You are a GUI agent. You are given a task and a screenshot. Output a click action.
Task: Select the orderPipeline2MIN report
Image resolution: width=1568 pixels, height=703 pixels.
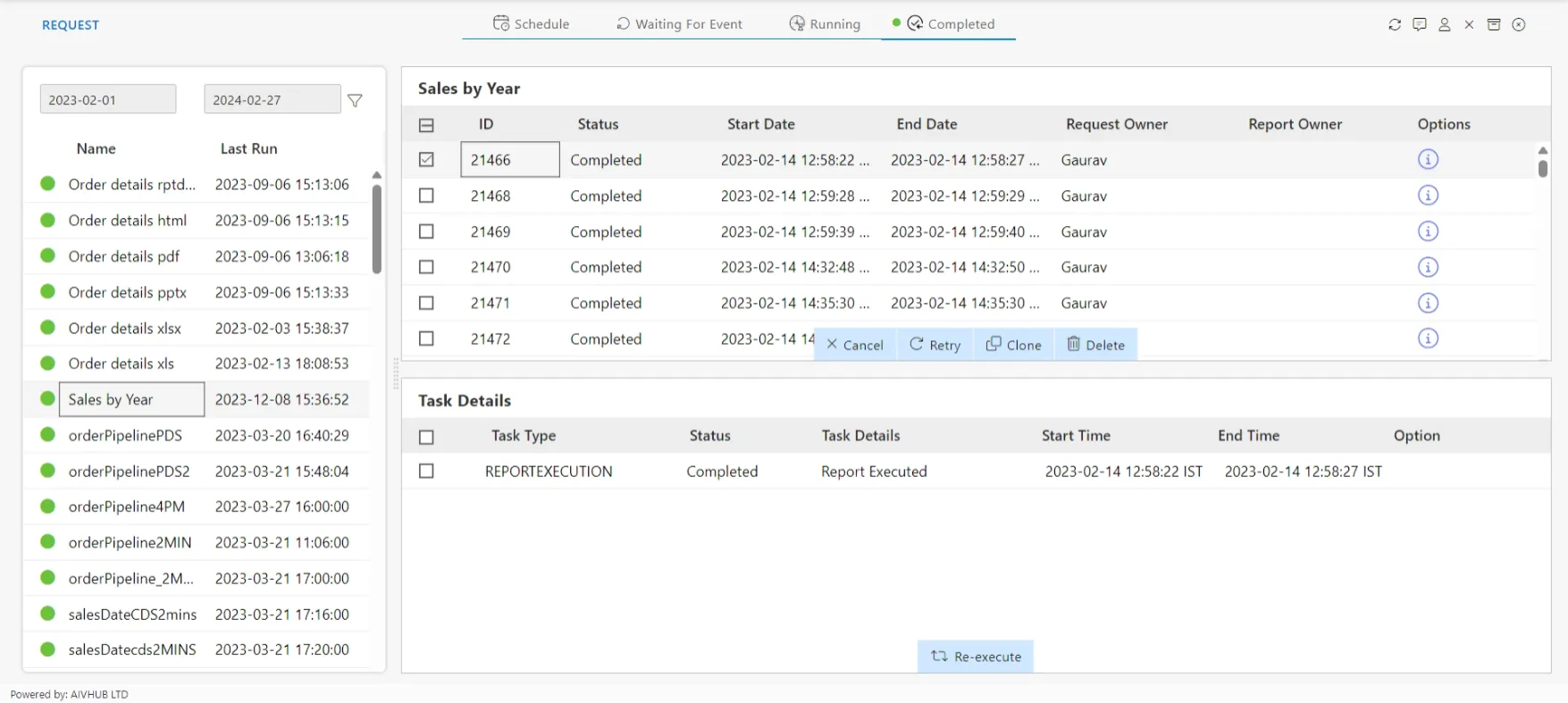click(130, 542)
